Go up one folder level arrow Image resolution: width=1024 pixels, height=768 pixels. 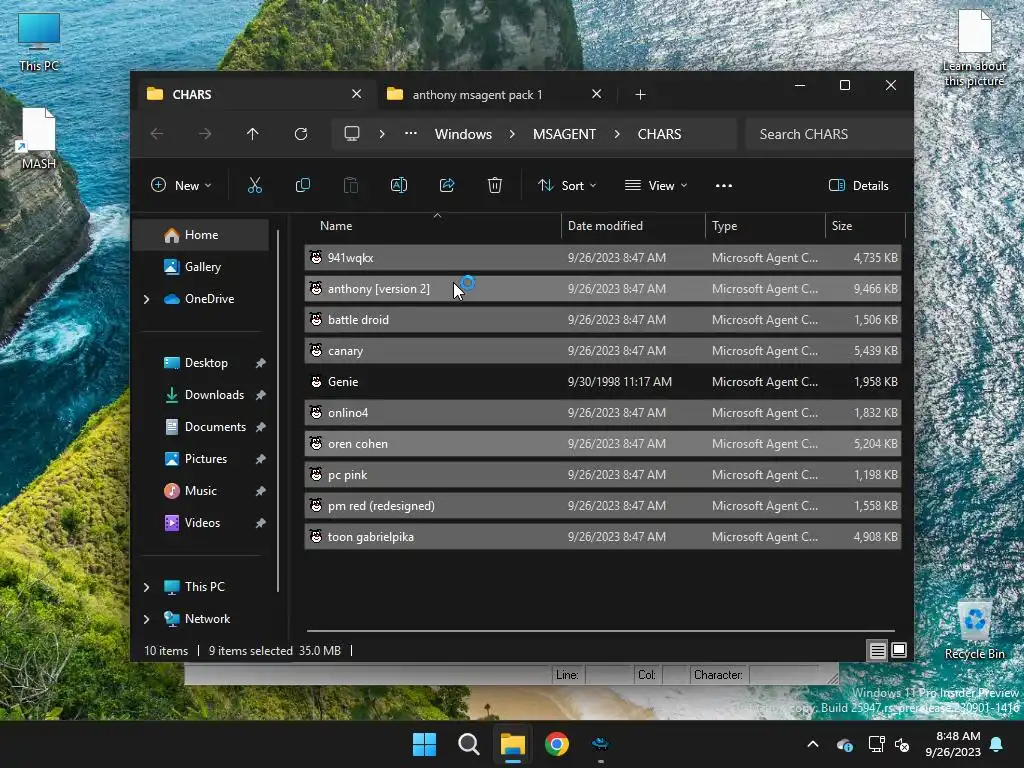pos(253,134)
